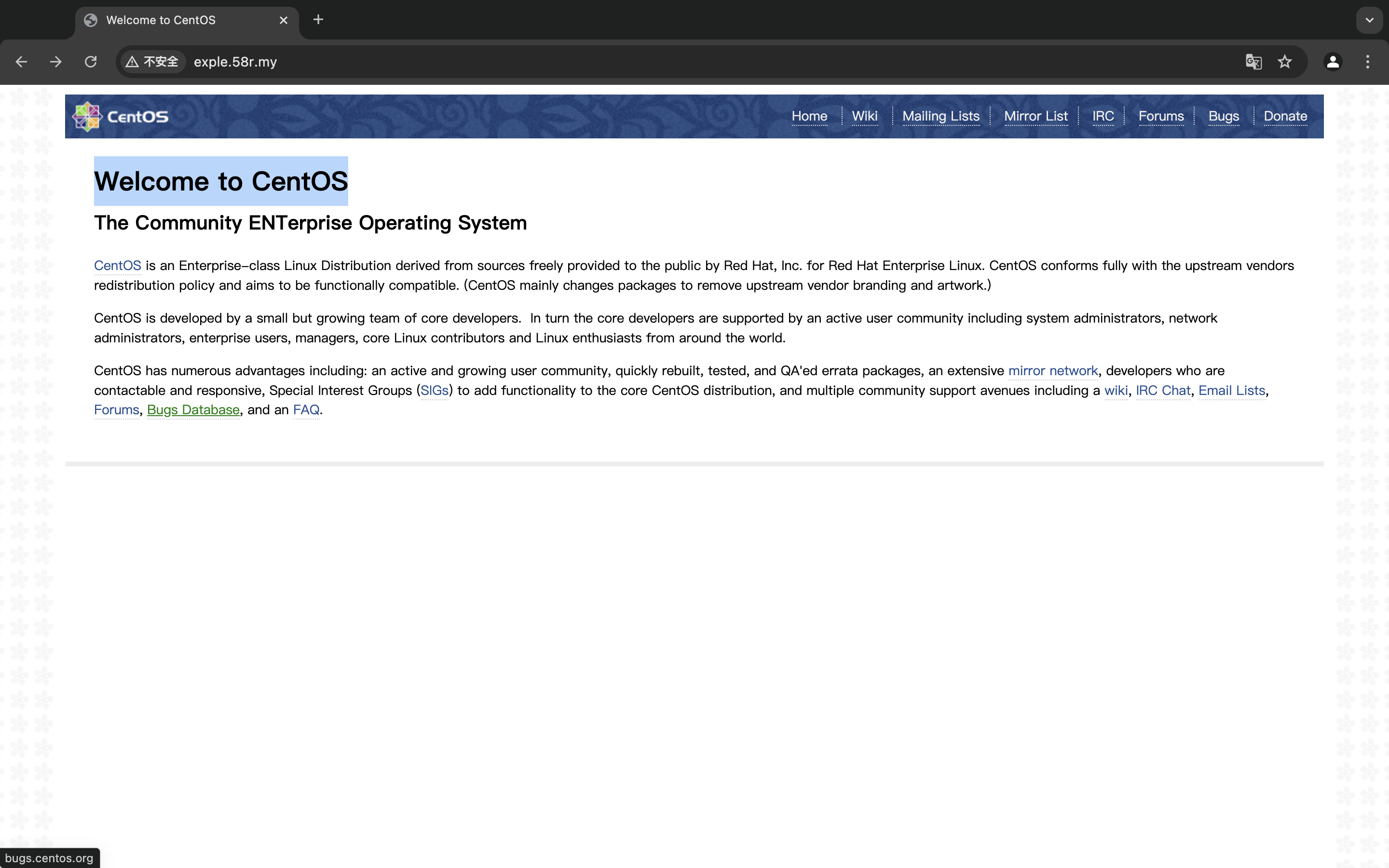Follow the SIGs link

[x=435, y=391]
